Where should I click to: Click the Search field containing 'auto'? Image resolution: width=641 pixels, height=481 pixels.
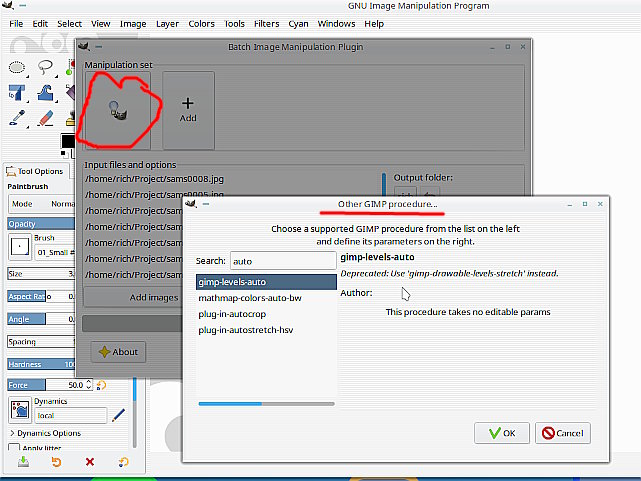(283, 261)
